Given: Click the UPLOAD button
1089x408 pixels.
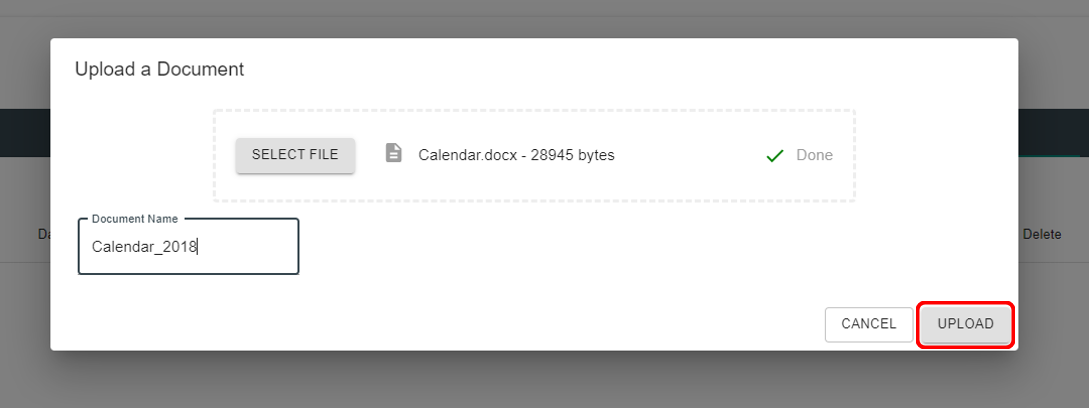Looking at the screenshot, I should (x=965, y=324).
